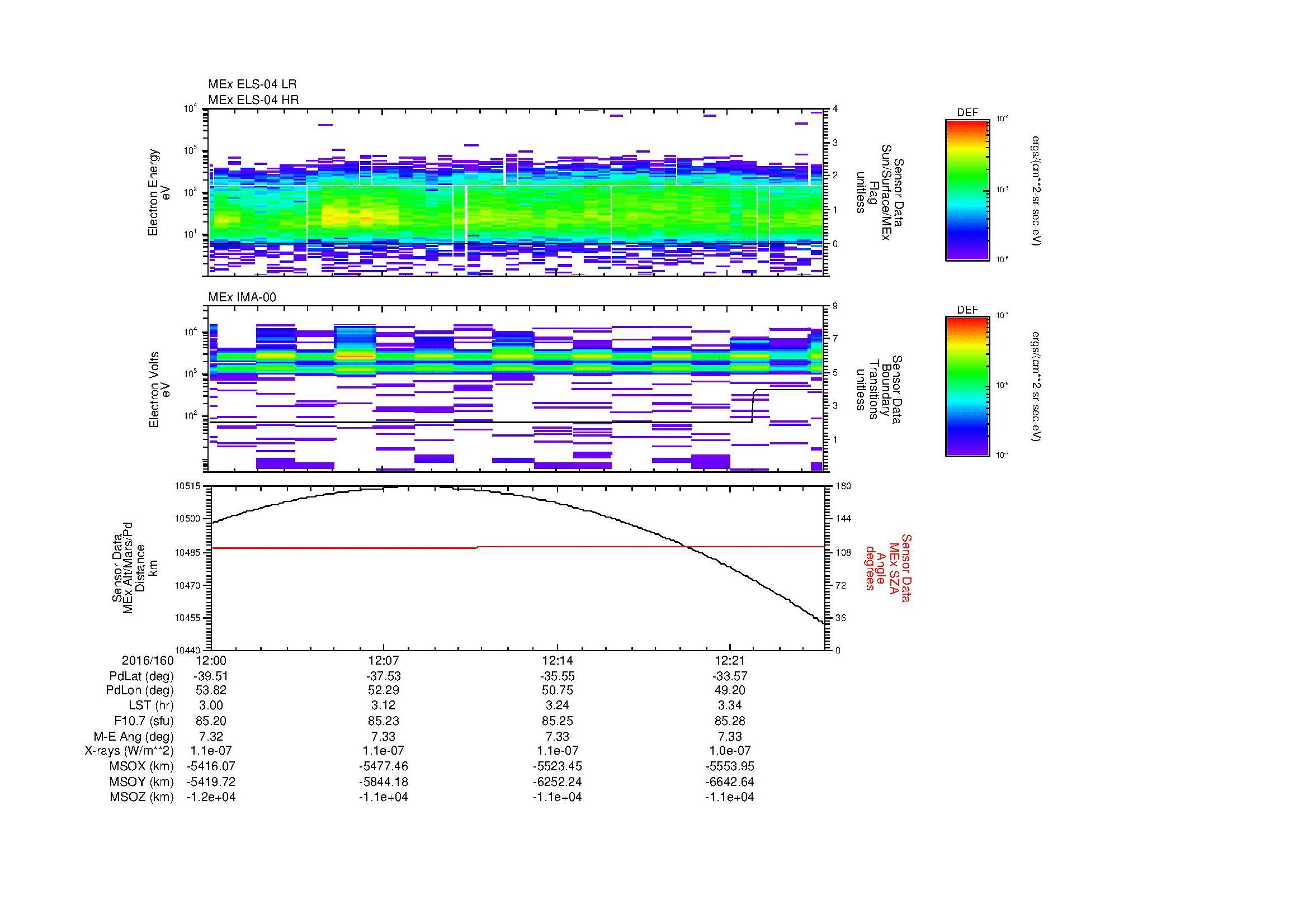The height and width of the screenshot is (924, 1308).
Task: Click the IMA-00 ion spectrogram
Action: coord(516,390)
